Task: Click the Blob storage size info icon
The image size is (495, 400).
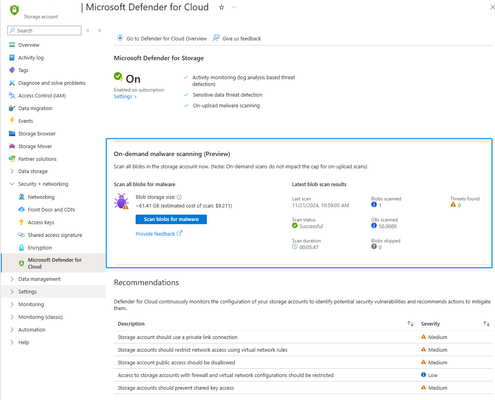Action: pyautogui.click(x=179, y=197)
